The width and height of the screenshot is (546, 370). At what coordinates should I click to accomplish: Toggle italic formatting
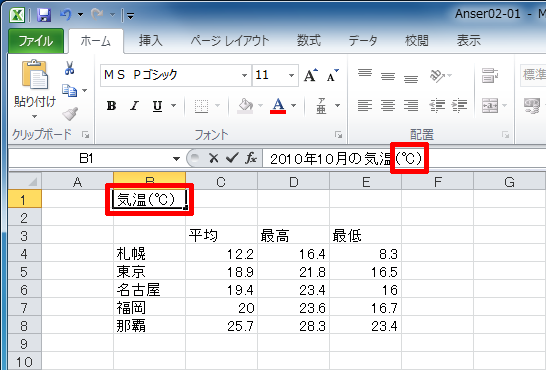tap(134, 105)
